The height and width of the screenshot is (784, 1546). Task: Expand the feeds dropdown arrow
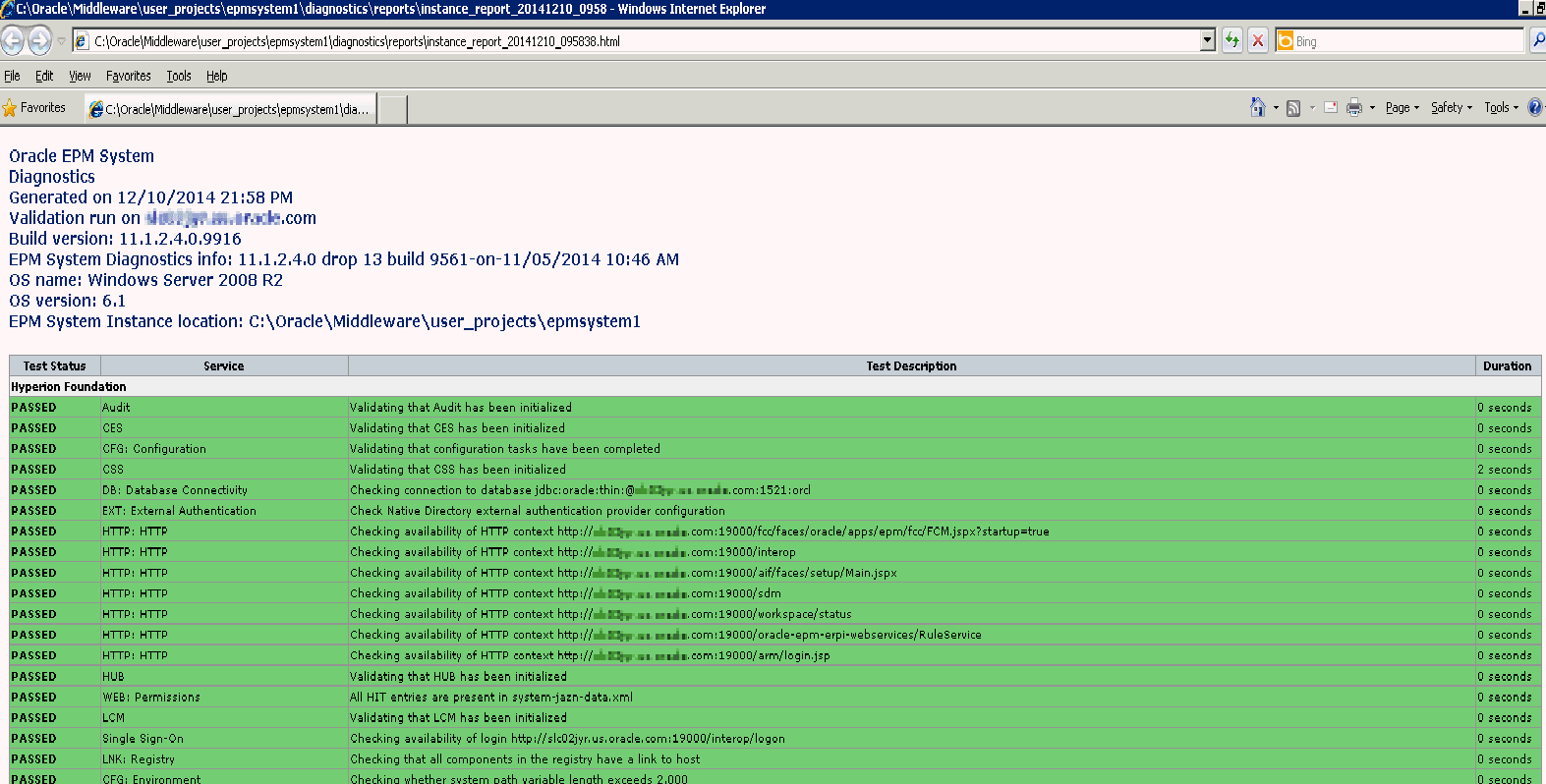[x=1312, y=108]
